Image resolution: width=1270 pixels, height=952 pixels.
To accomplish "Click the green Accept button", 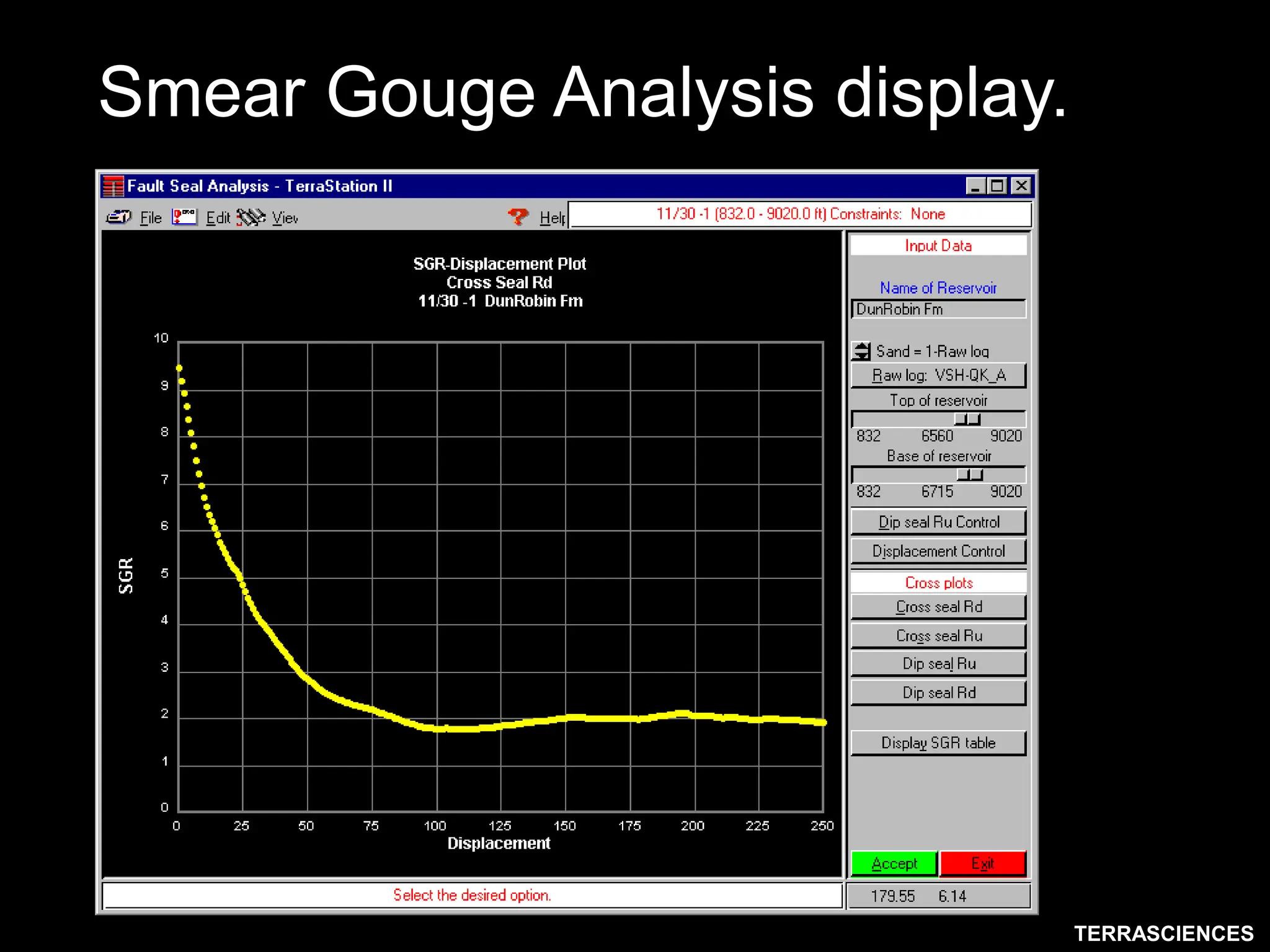I will point(894,864).
